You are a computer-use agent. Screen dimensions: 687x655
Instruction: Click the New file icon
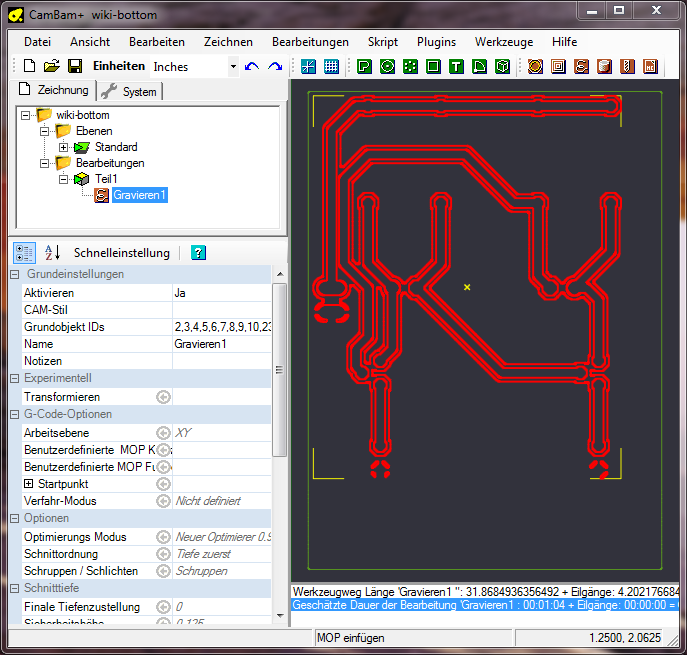pos(29,66)
